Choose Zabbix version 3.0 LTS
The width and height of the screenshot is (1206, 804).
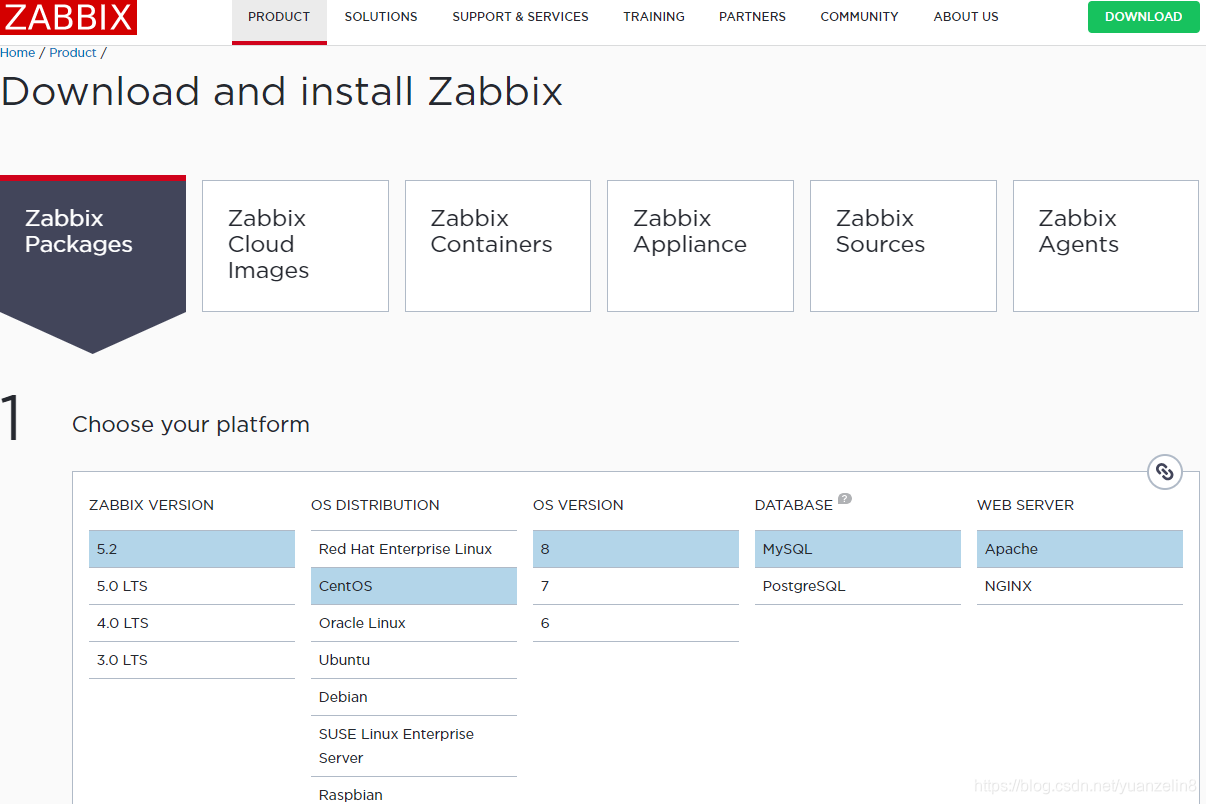[x=192, y=660]
